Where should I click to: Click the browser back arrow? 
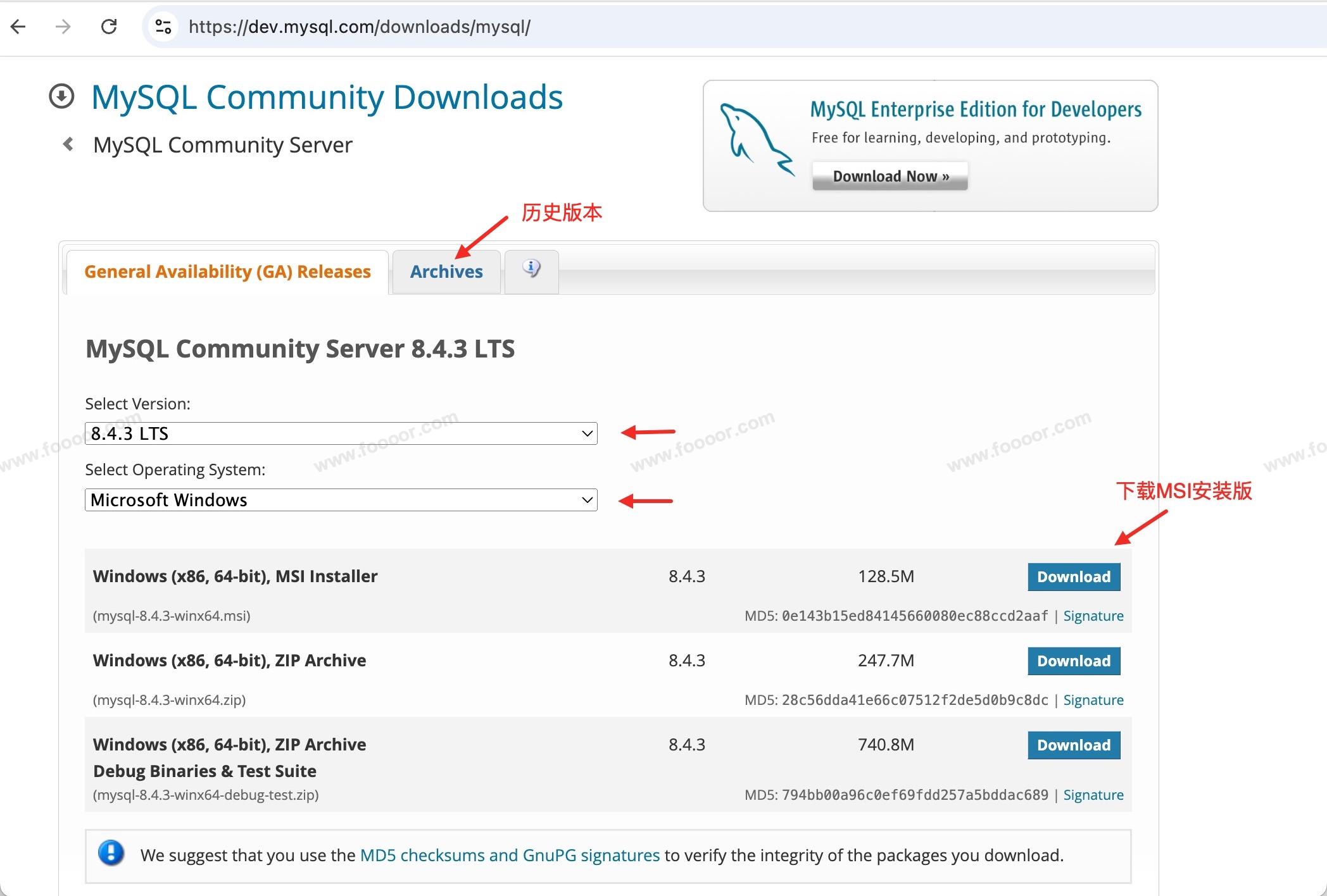click(19, 27)
